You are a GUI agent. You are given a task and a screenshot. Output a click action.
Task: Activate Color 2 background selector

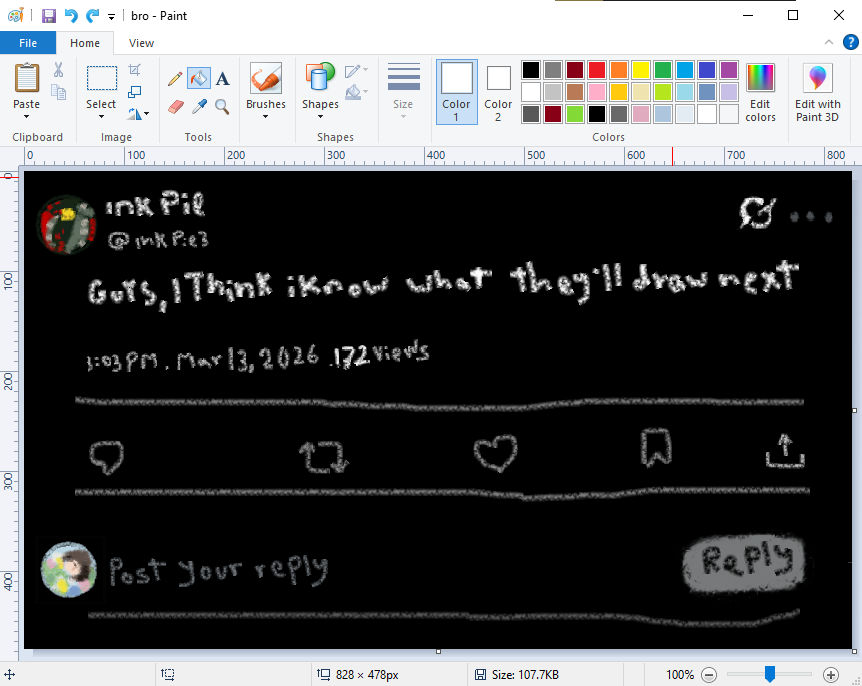point(498,92)
